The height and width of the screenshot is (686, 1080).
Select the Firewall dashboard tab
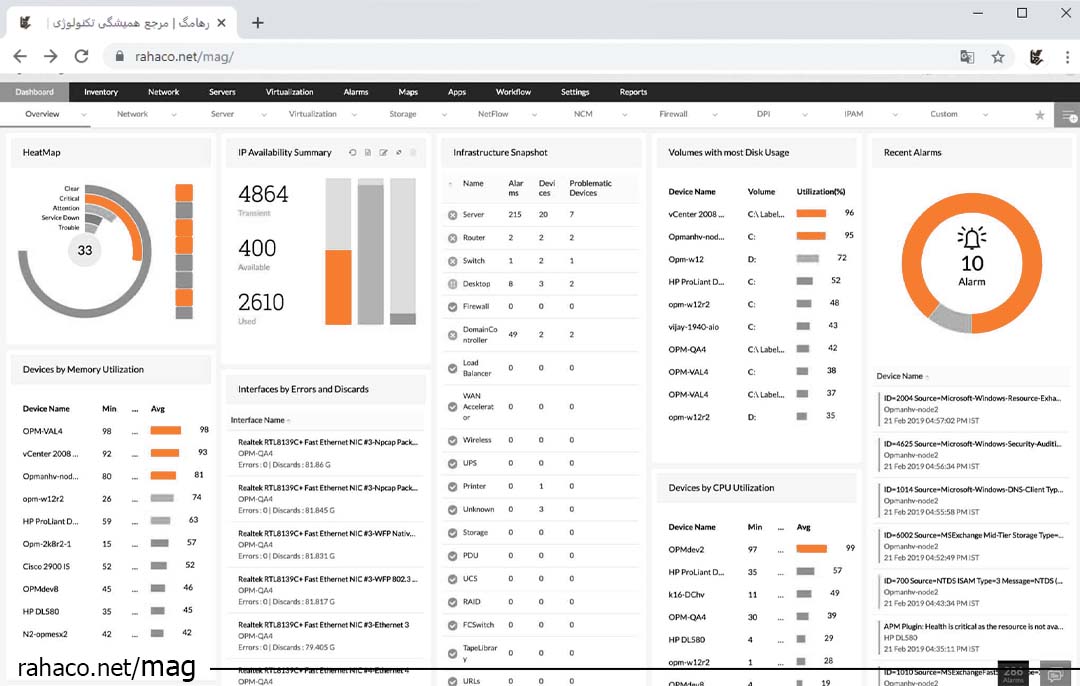pos(673,114)
